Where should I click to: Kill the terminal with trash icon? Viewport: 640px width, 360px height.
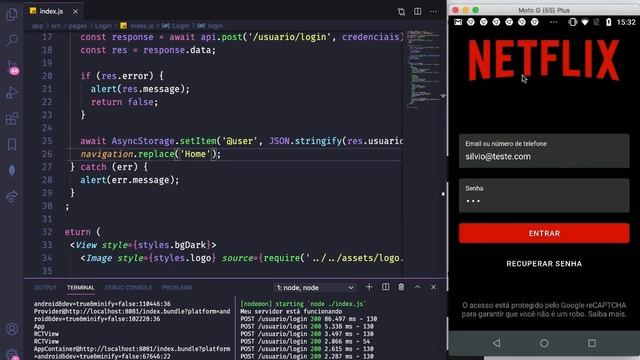tap(401, 287)
